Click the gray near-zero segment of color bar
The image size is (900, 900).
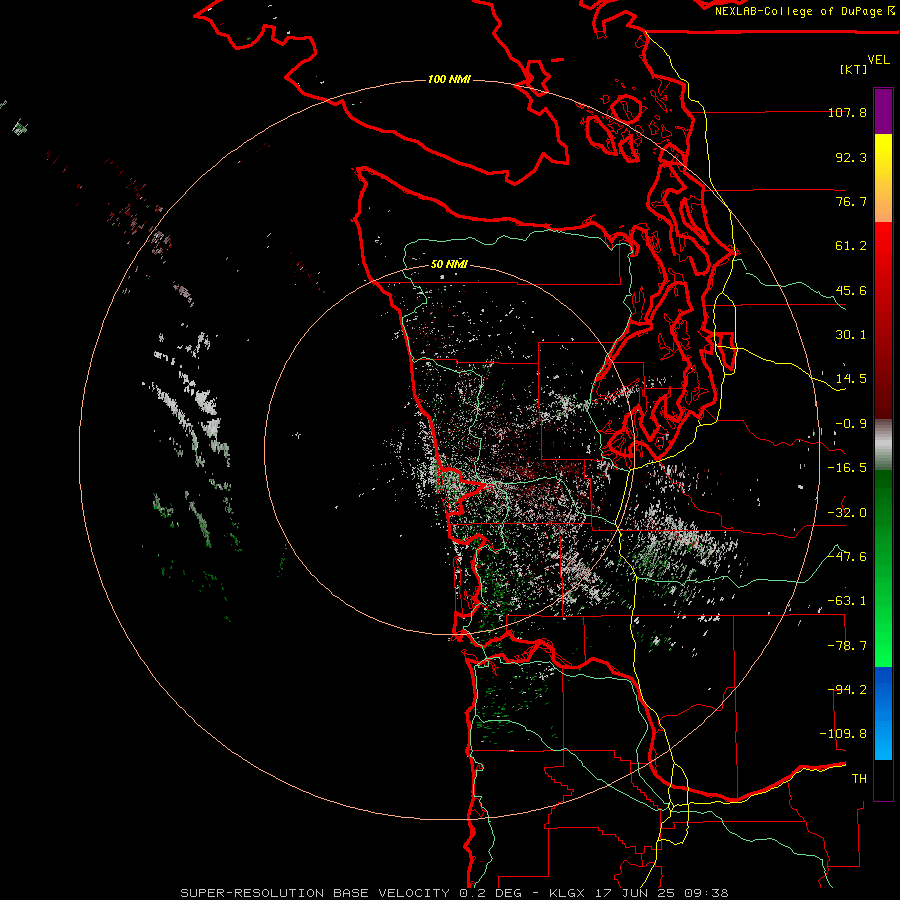[x=883, y=445]
